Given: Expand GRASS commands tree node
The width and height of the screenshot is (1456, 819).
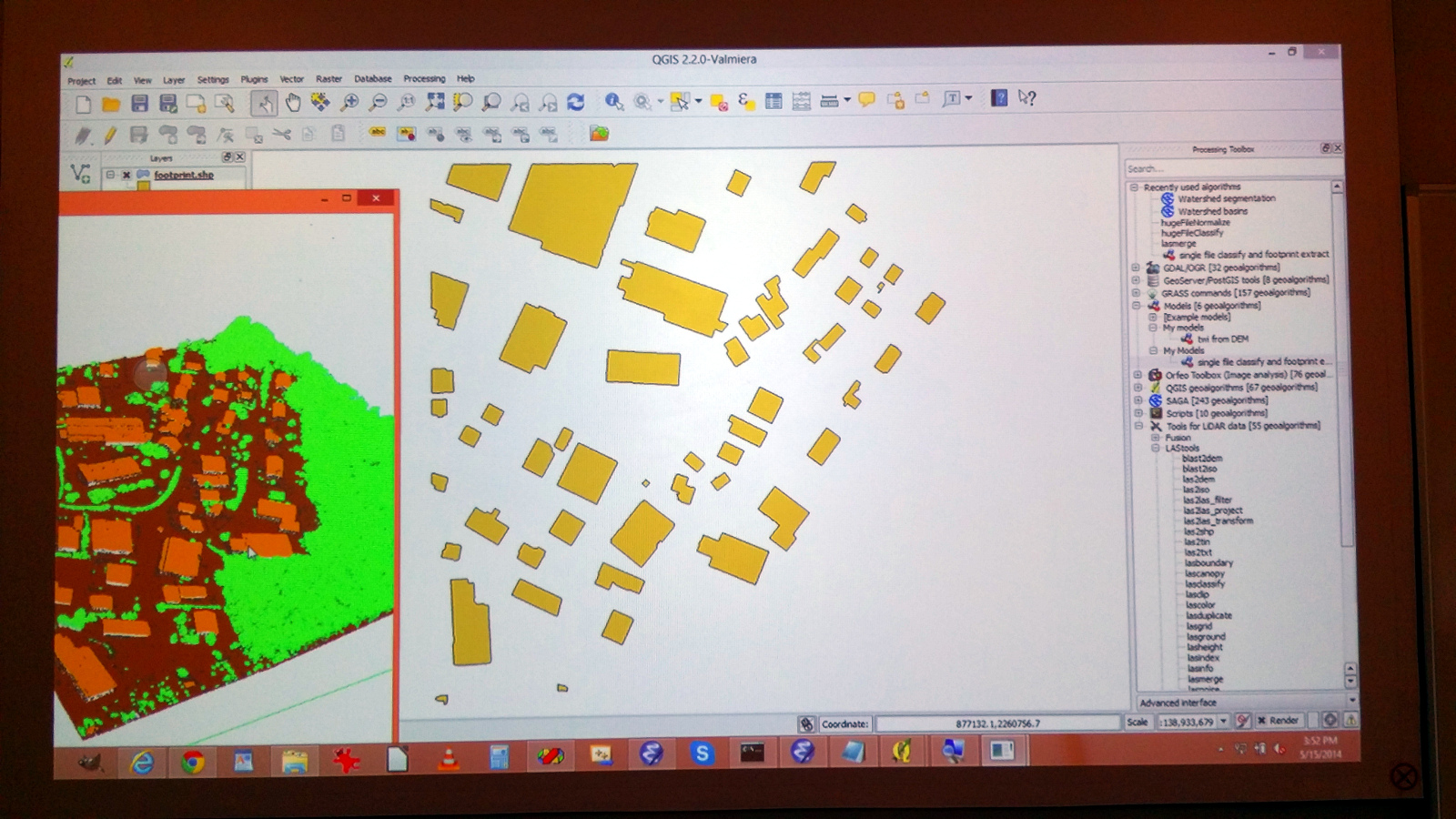Looking at the screenshot, I should [1136, 293].
